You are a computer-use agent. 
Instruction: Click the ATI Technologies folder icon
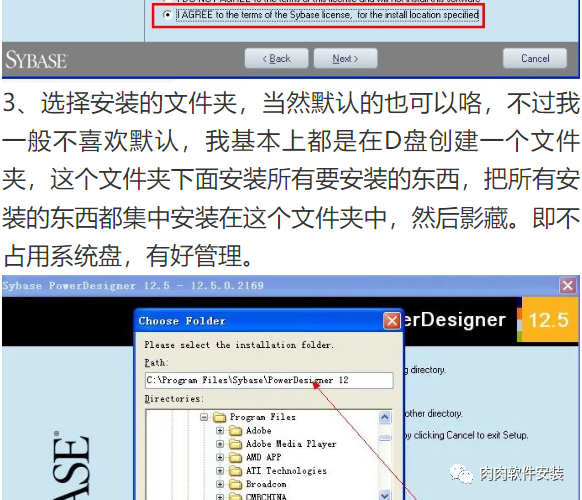[x=236, y=471]
